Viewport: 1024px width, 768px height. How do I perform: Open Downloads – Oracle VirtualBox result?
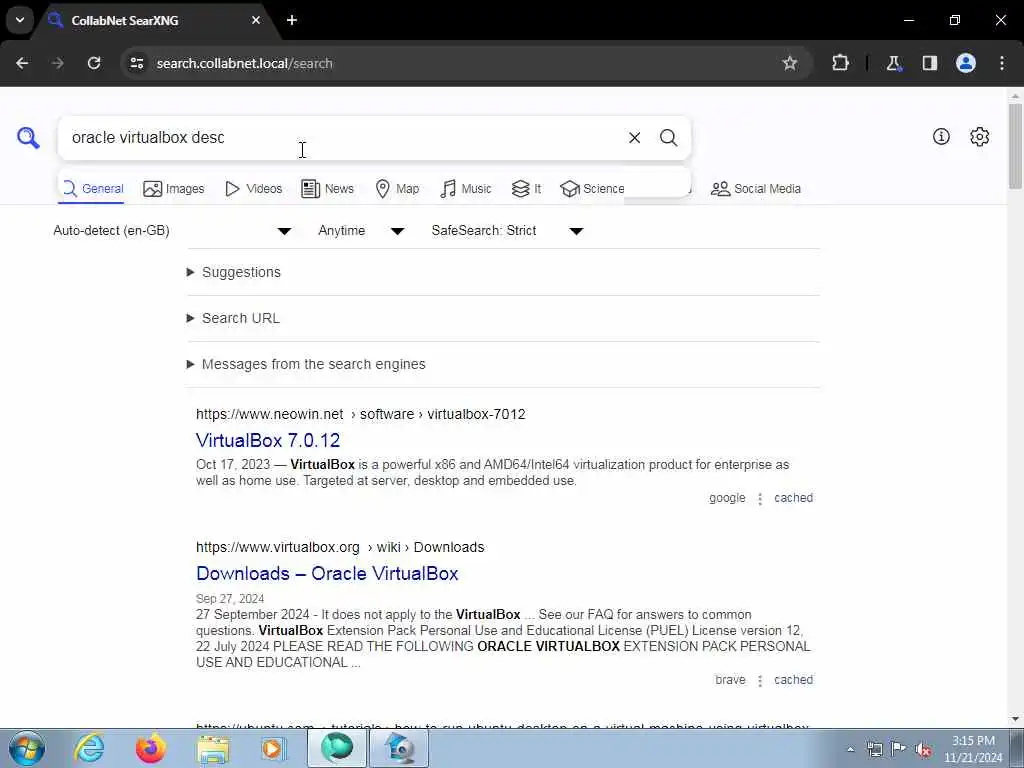click(x=327, y=573)
